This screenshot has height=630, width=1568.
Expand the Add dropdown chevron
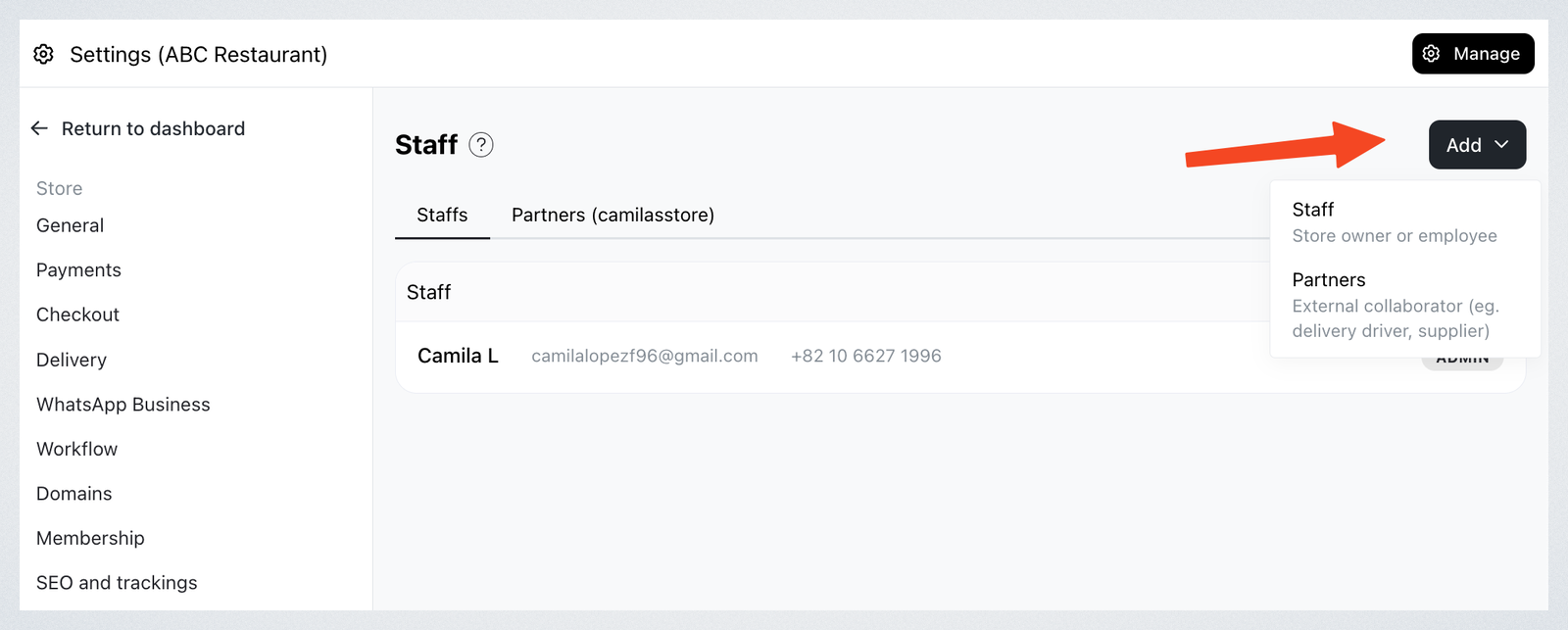1501,145
